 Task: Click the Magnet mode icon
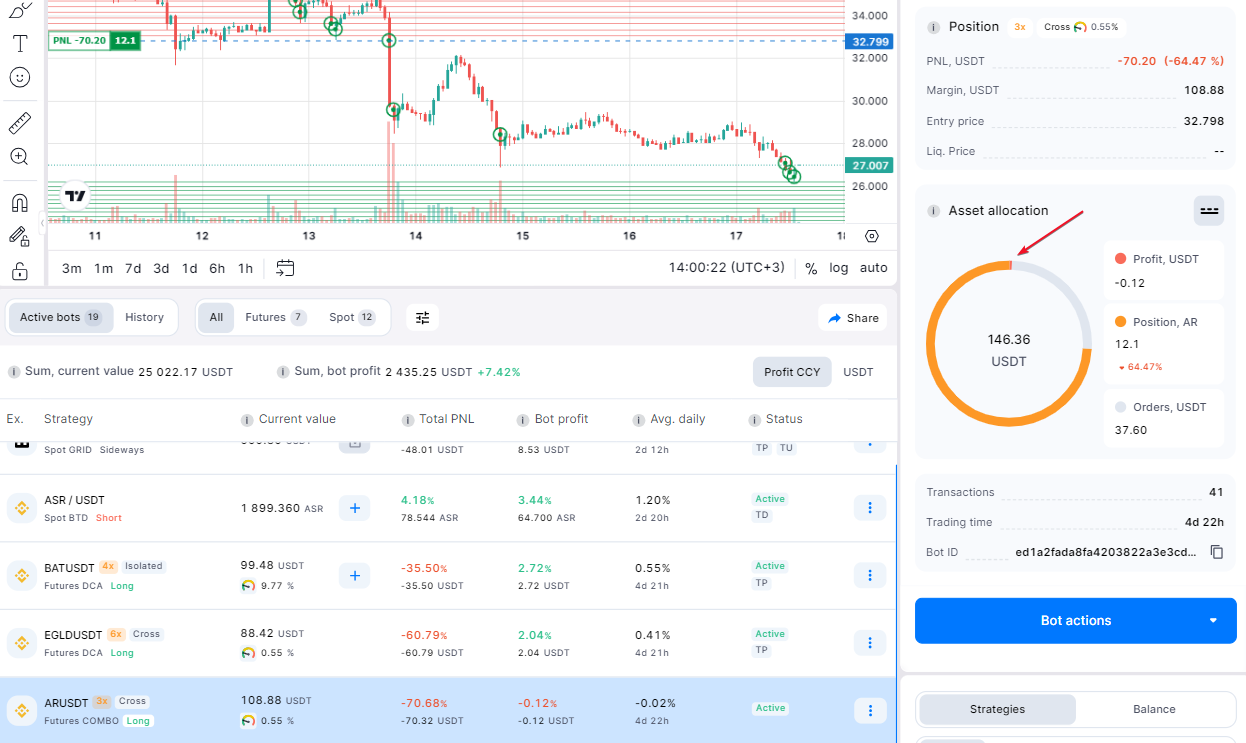tap(19, 203)
